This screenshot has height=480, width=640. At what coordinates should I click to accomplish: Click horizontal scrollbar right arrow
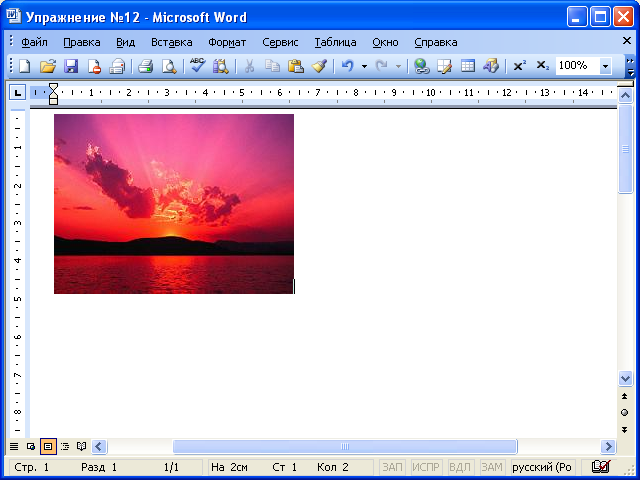click(x=608, y=447)
